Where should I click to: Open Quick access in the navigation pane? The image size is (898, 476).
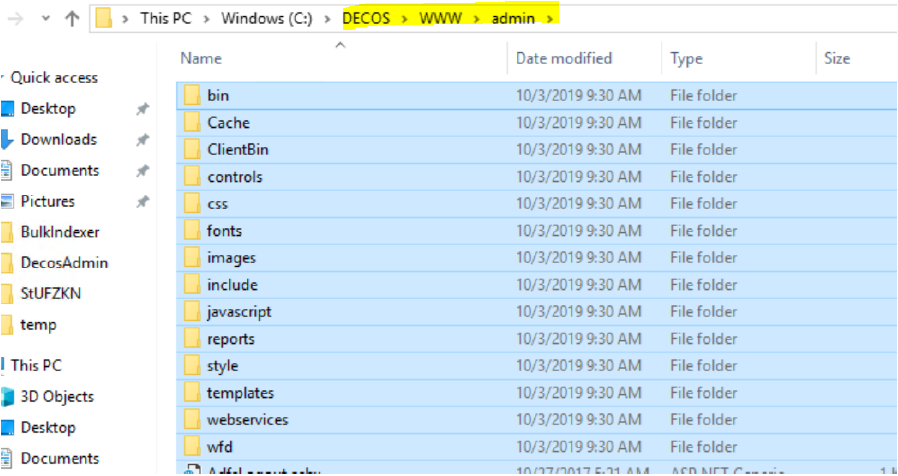[54, 77]
